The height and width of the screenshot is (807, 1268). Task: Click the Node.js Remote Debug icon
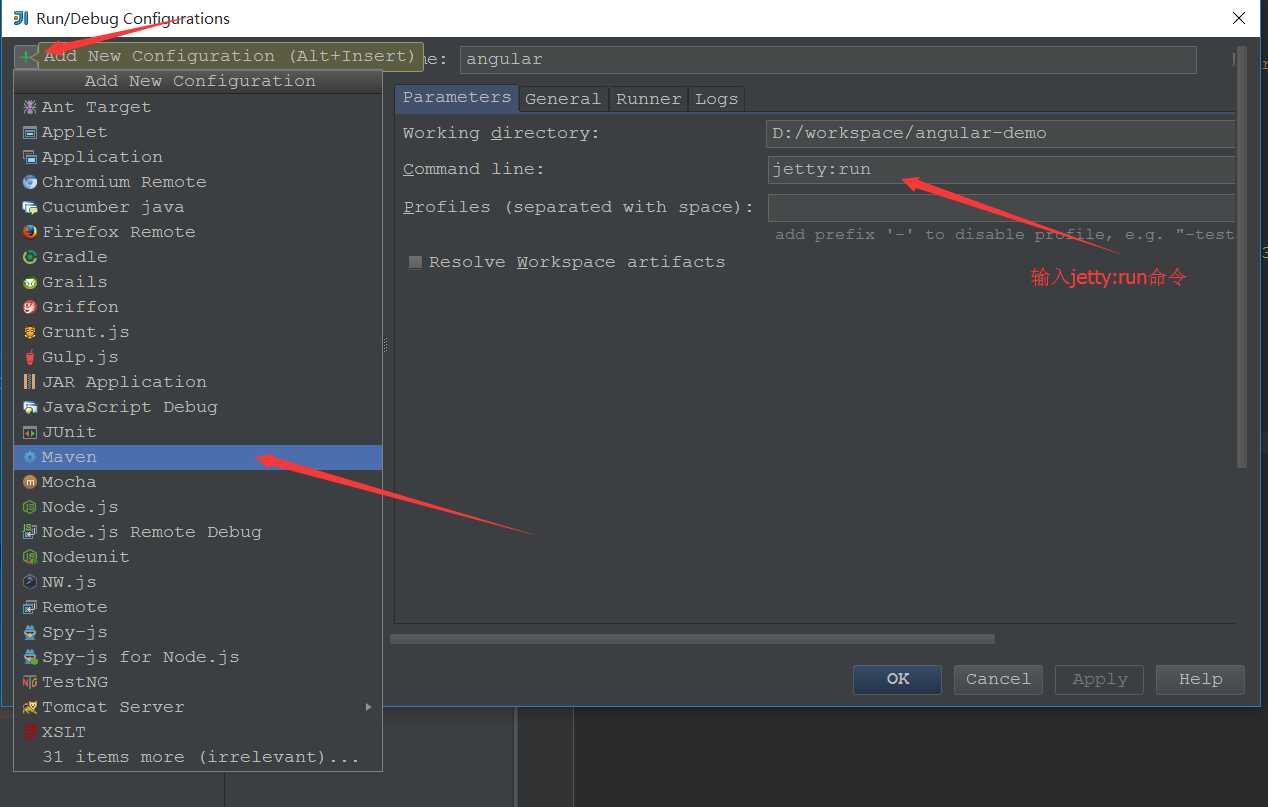pos(30,532)
